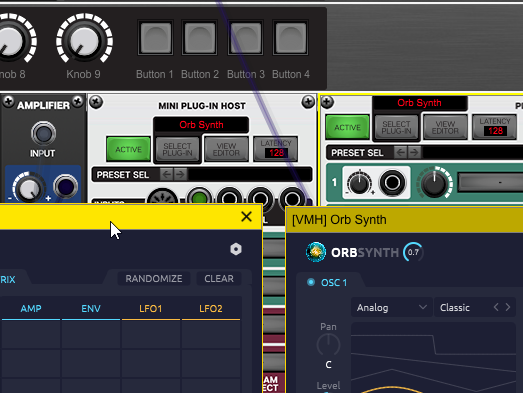
Task: Click LATENCY 128 display in selected host
Action: coord(495,127)
